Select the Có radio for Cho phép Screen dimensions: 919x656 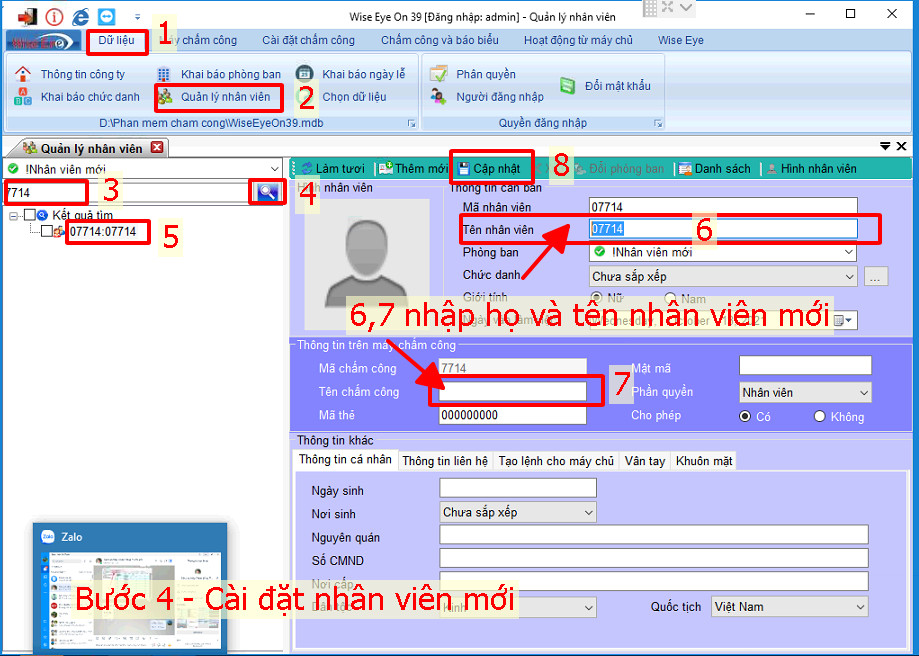745,416
